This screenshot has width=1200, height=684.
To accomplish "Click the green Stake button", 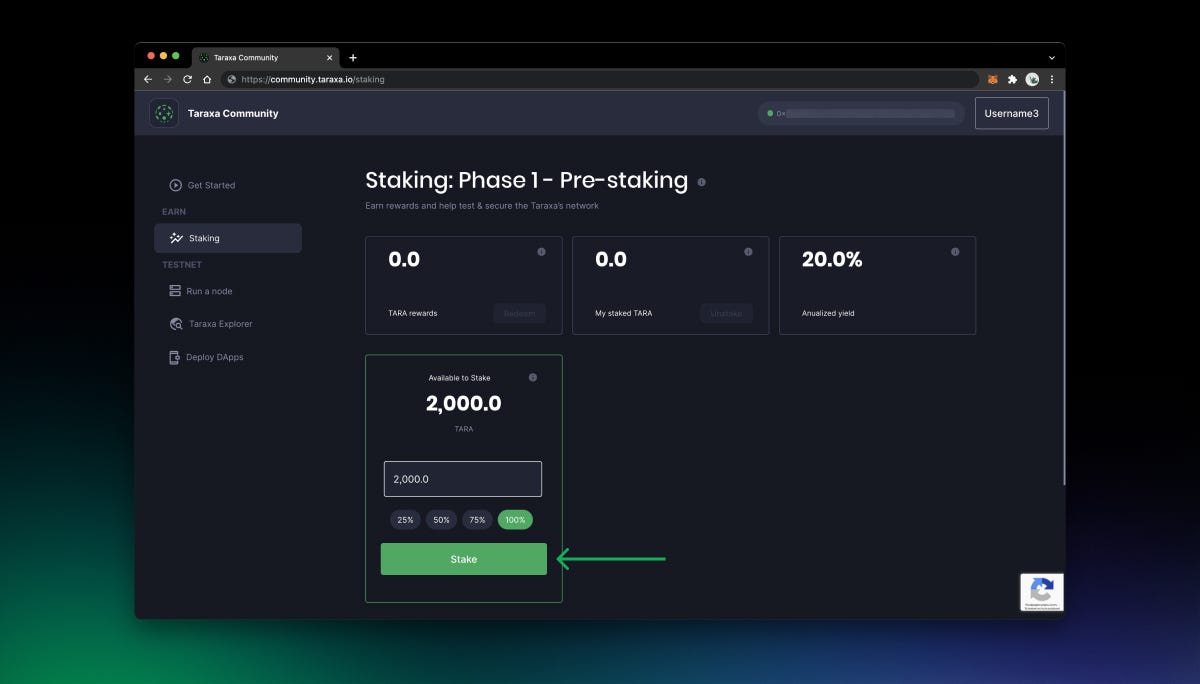I will [x=464, y=559].
